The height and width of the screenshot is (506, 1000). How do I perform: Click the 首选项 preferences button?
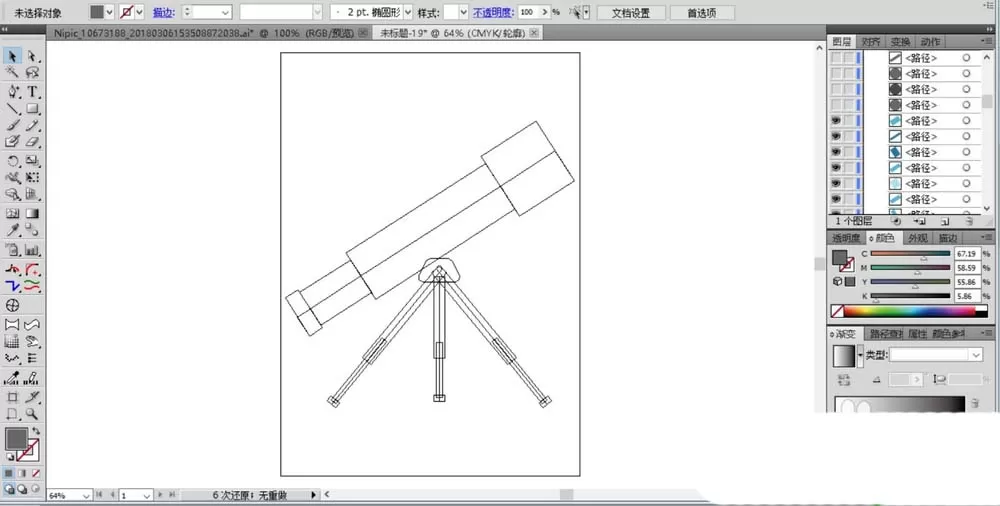pos(702,13)
